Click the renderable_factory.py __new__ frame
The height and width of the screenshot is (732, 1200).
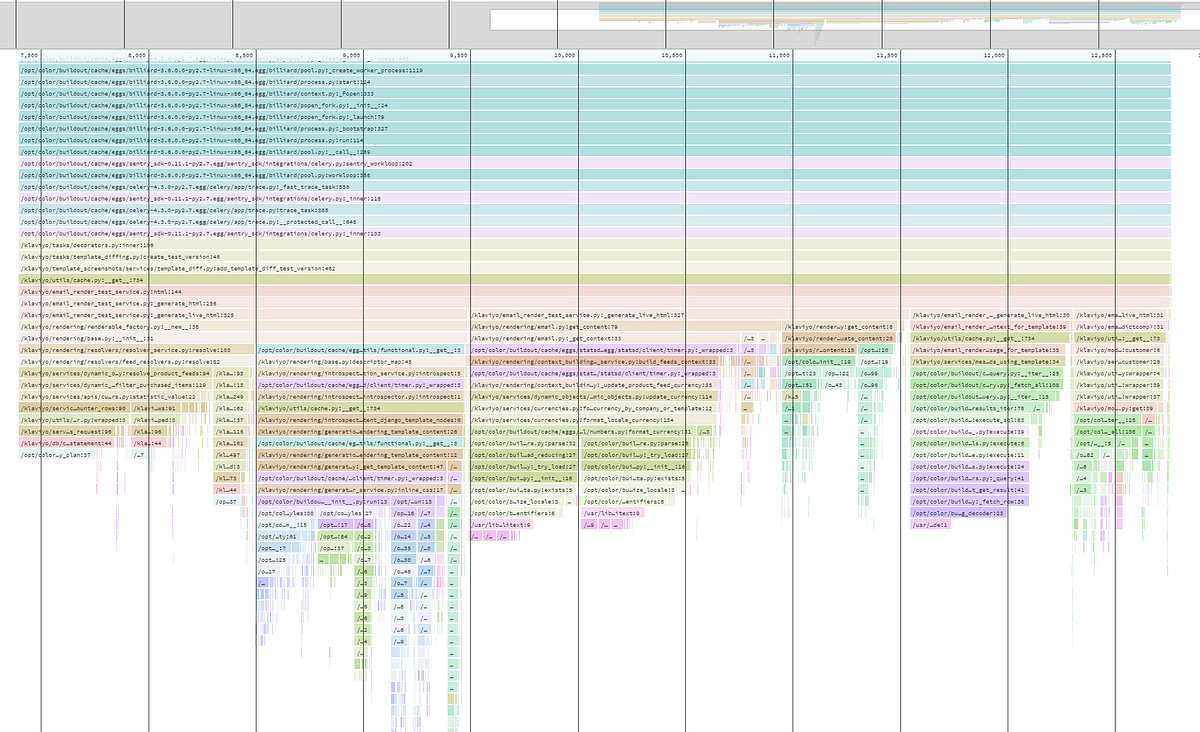(130, 326)
